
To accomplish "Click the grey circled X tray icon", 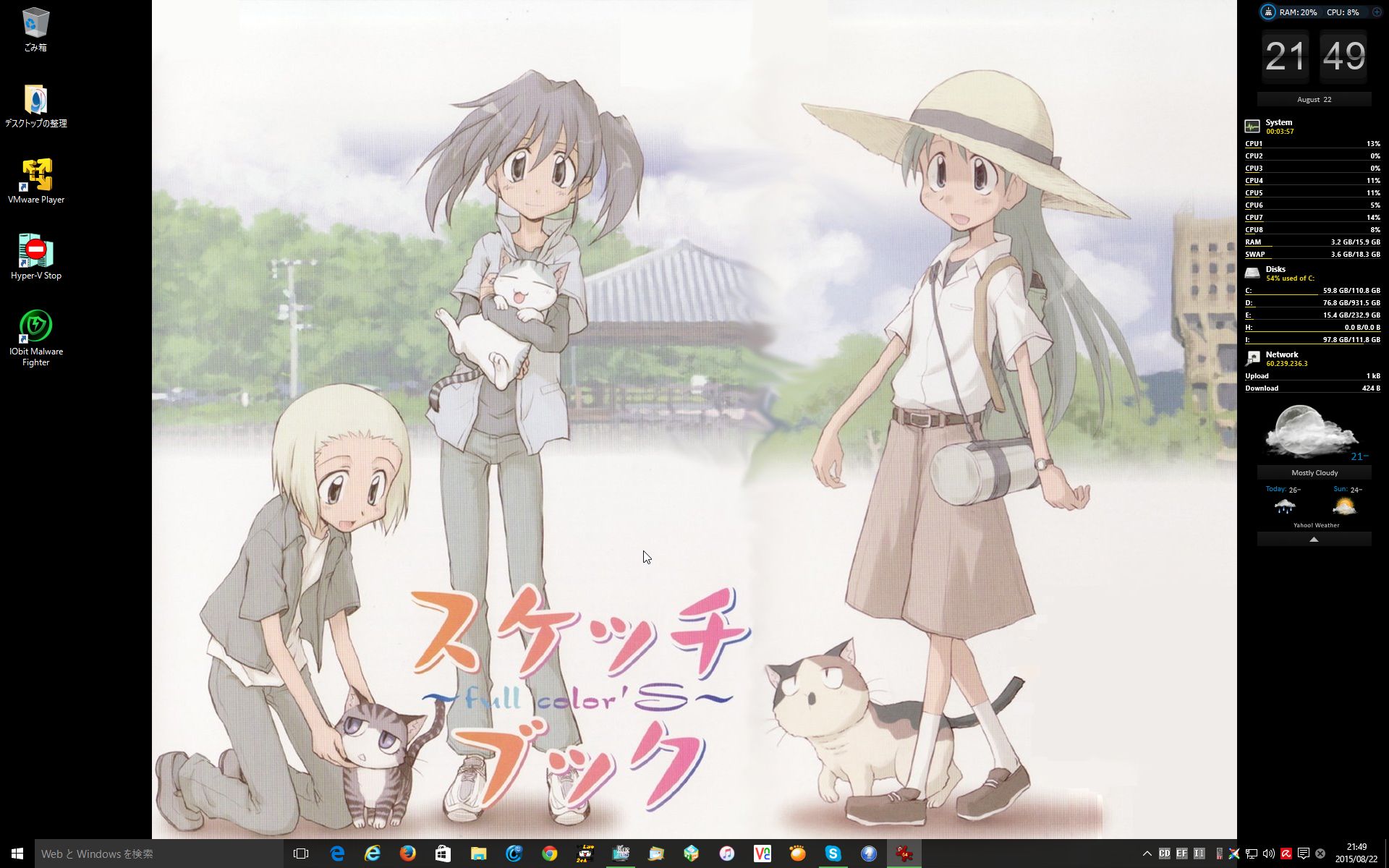I will [x=1320, y=854].
